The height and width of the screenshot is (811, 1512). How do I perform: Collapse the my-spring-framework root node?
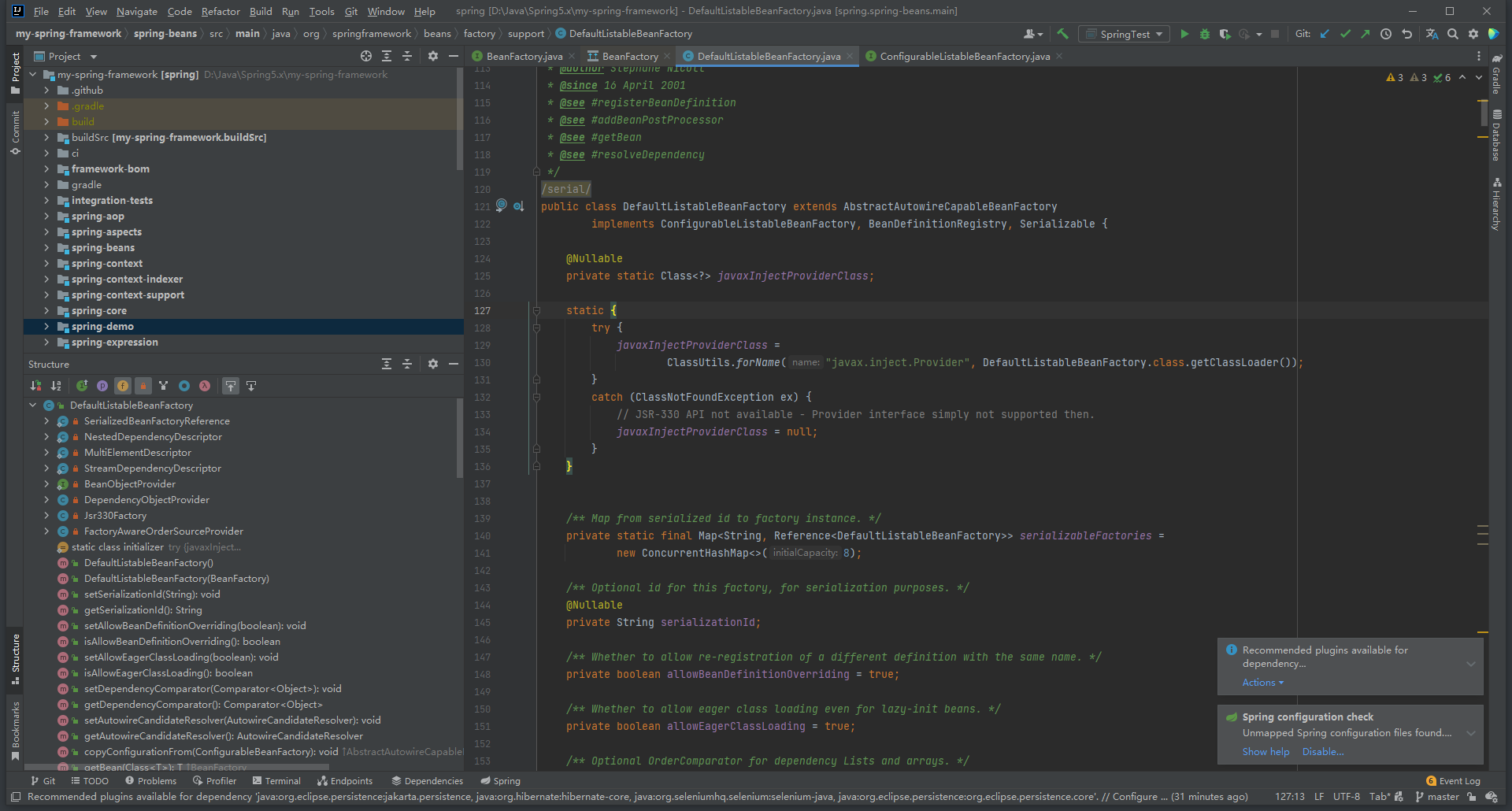(x=33, y=74)
